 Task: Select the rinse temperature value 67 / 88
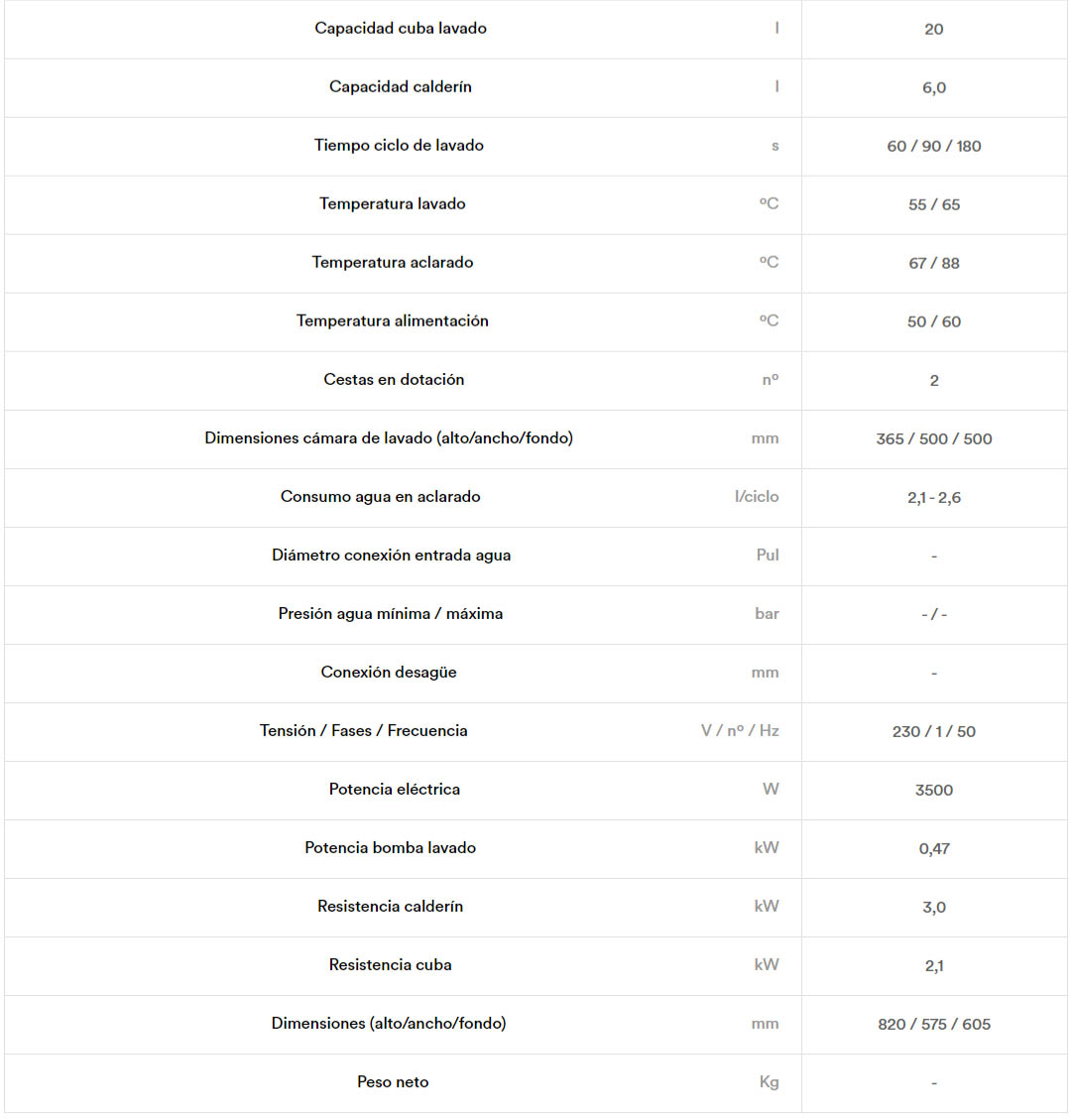tap(934, 263)
